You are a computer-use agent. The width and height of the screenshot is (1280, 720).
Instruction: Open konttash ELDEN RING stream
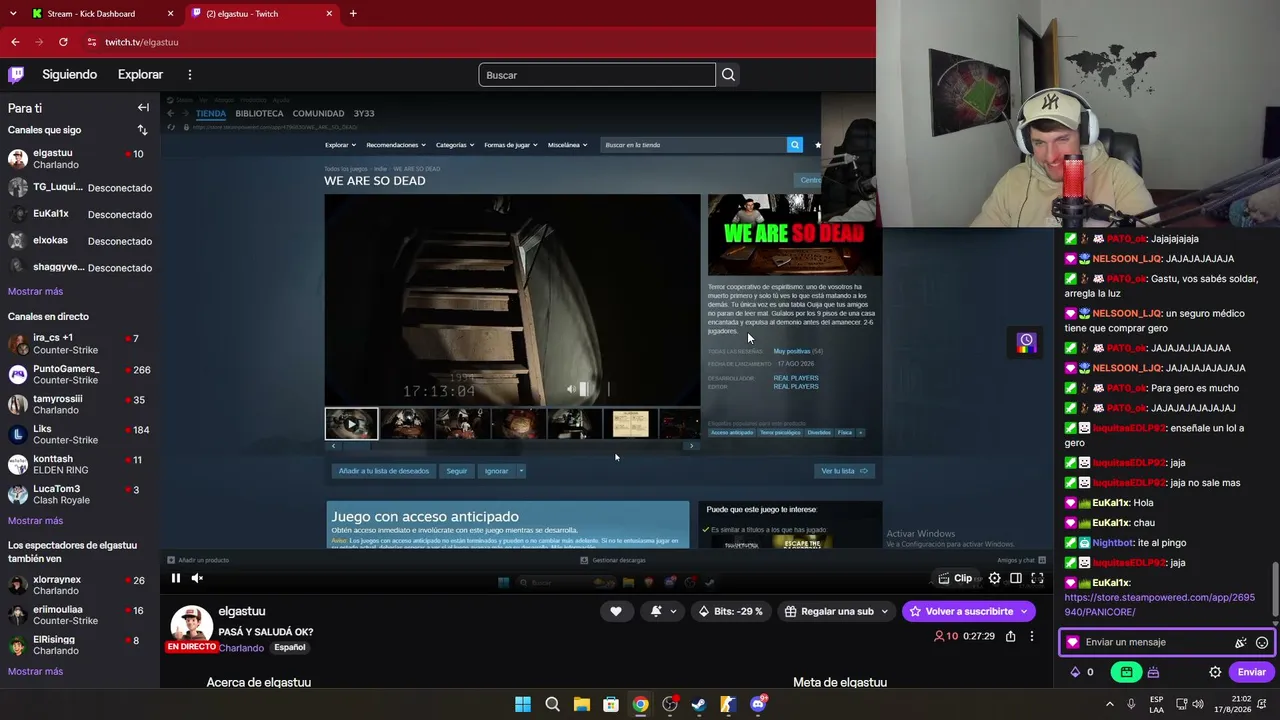click(80, 464)
